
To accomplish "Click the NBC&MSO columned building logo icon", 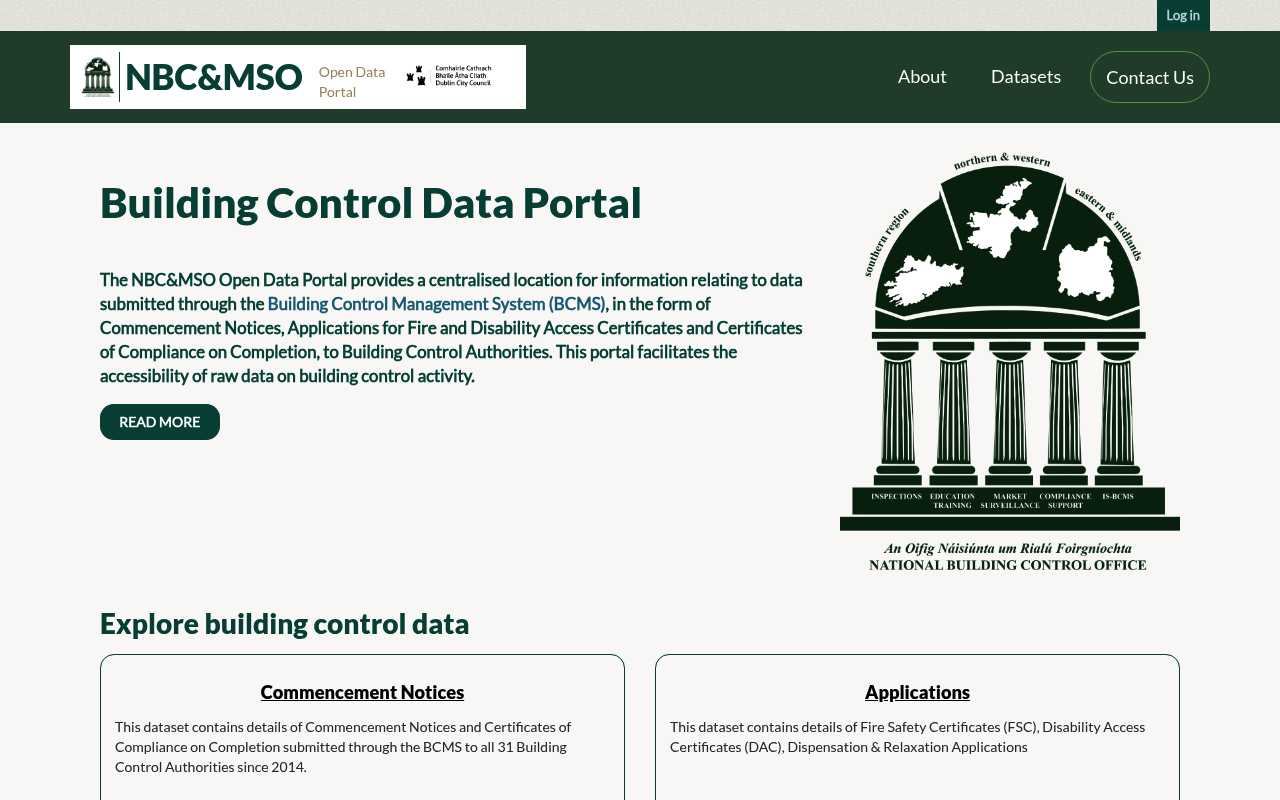I will (98, 77).
